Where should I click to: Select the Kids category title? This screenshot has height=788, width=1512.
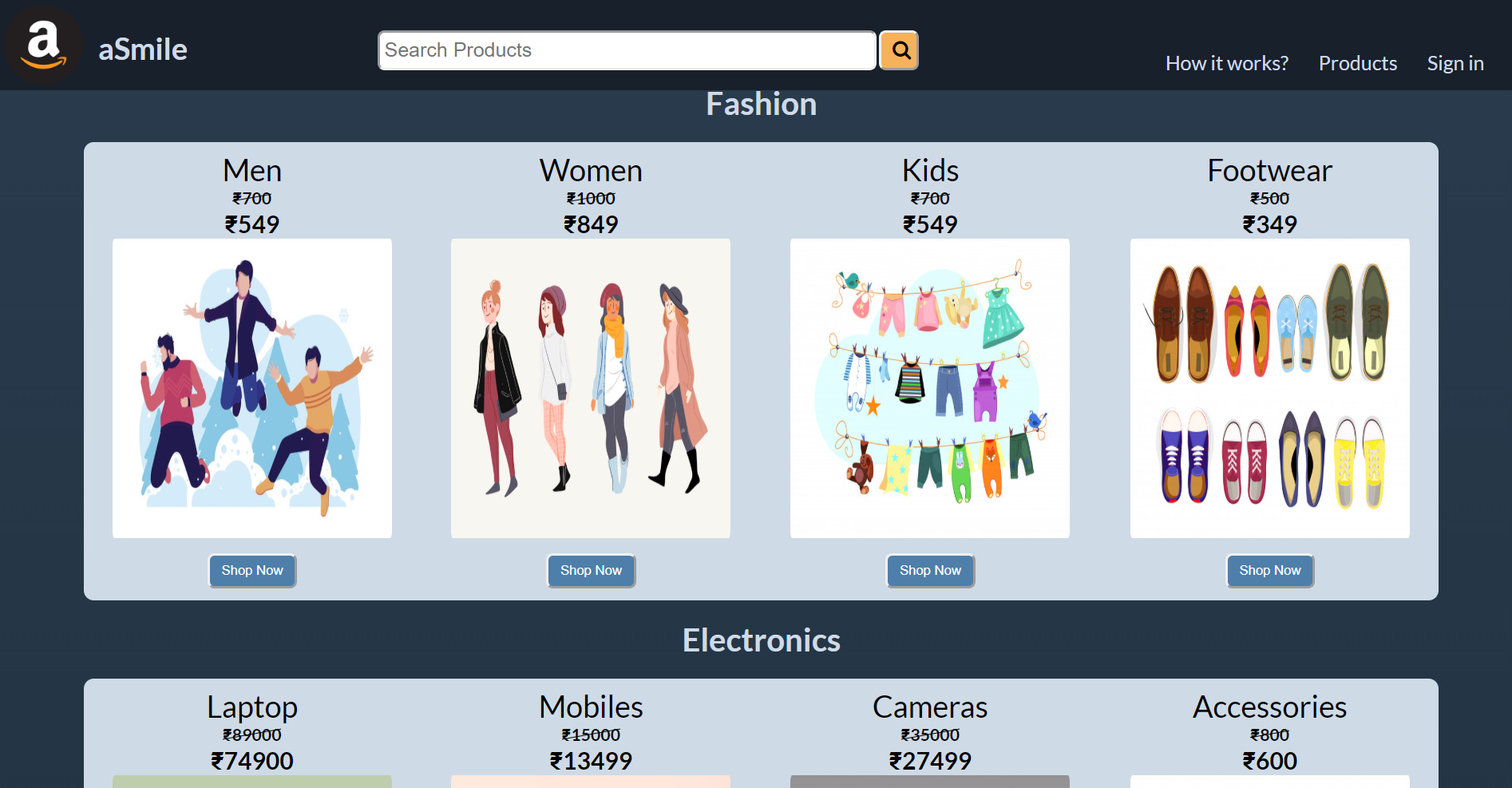930,171
